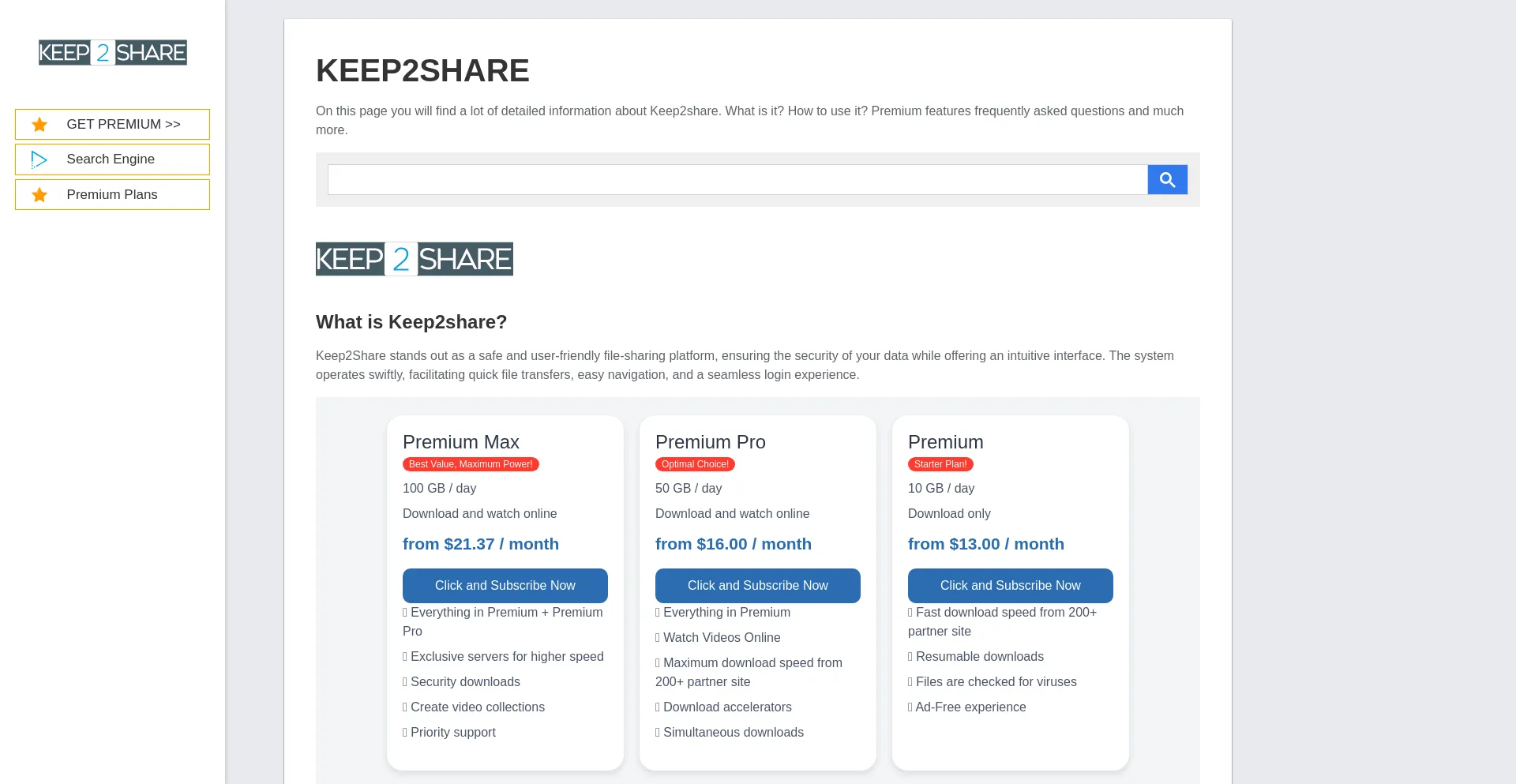Viewport: 1516px width, 784px height.
Task: Click the star icon next to Premium Plans
Action: tap(39, 195)
